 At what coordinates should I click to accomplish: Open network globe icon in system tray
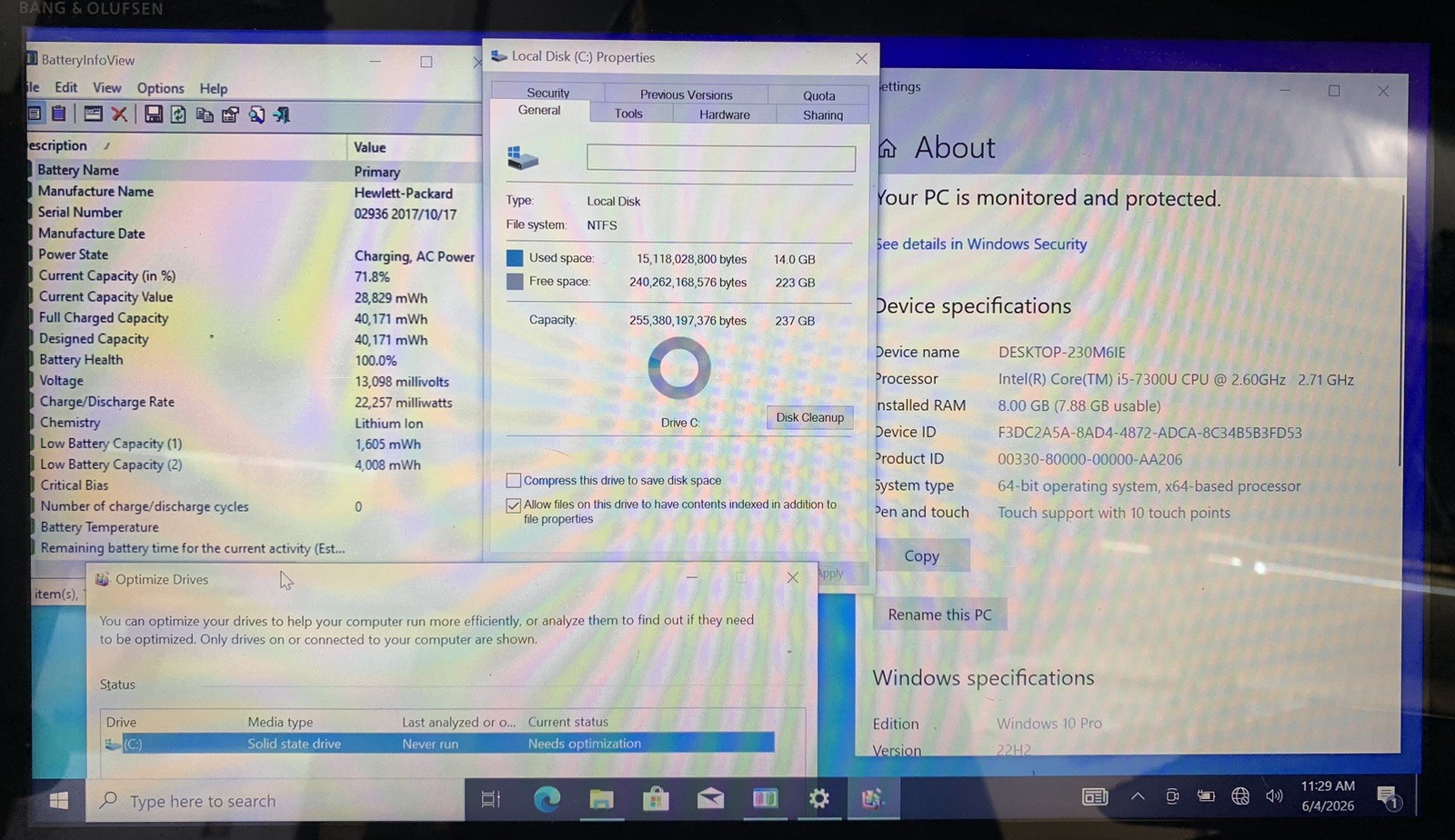coord(1240,796)
